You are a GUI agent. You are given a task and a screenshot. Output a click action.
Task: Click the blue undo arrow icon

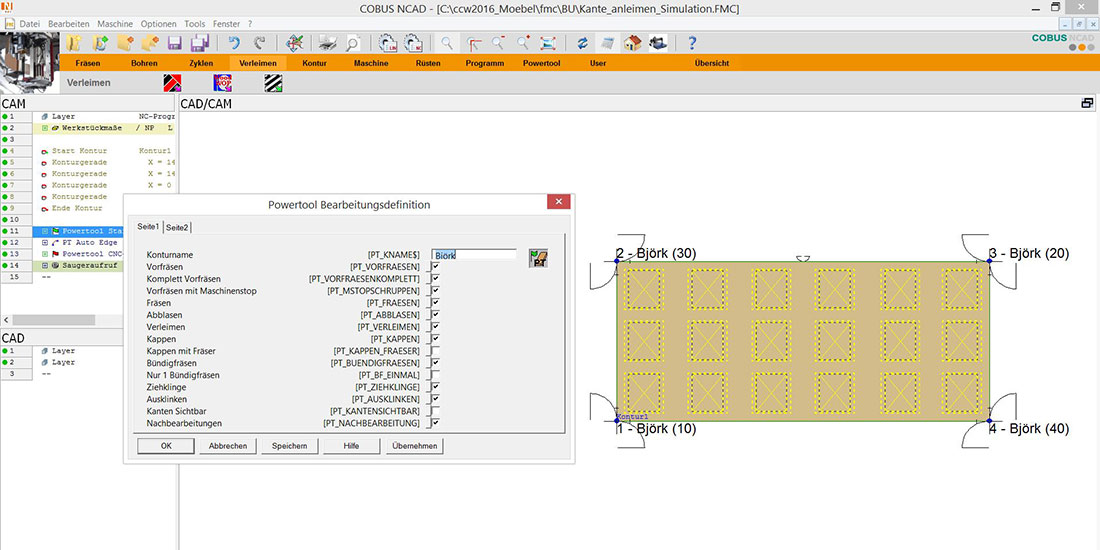click(x=234, y=43)
